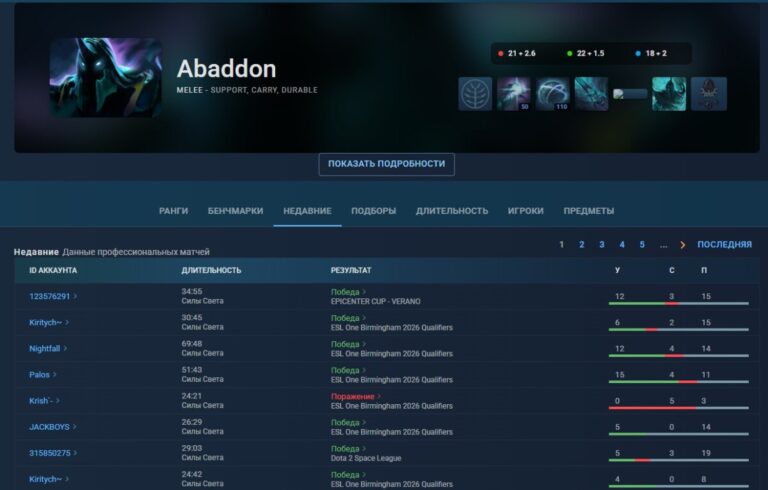Screen dimensions: 768x490
Task: Sort by the П assists column header
Action: pos(704,270)
